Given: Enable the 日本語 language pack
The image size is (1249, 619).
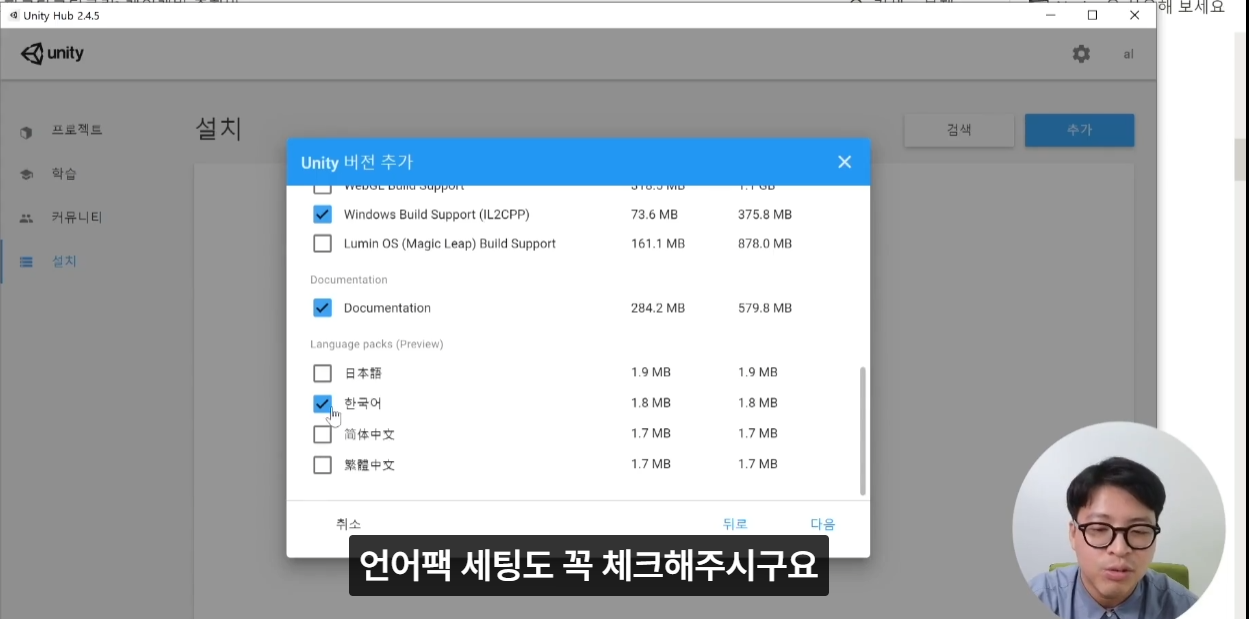Looking at the screenshot, I should [x=322, y=373].
